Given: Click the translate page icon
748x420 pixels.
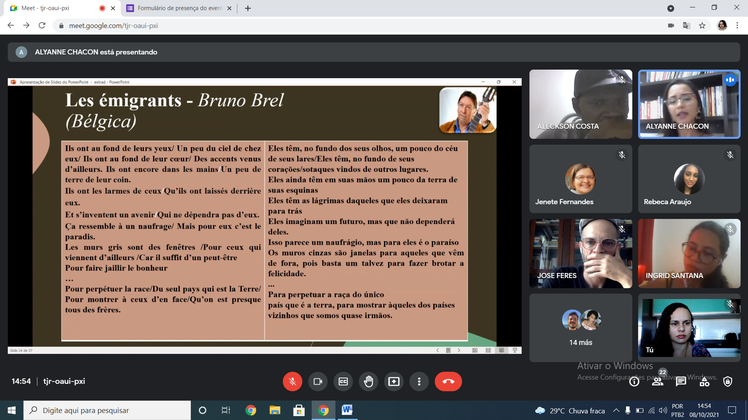Looking at the screenshot, I should pyautogui.click(x=686, y=25).
